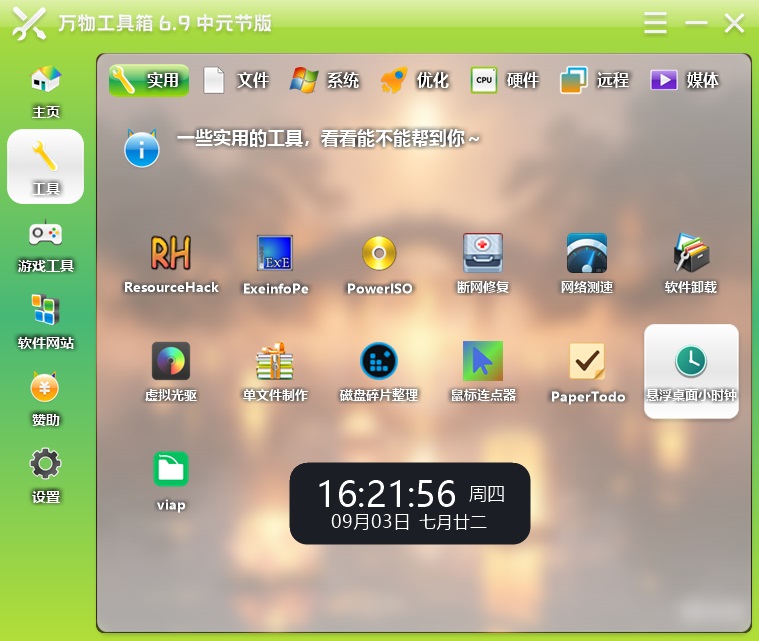Image resolution: width=759 pixels, height=641 pixels.
Task: Open the 单文件制作 tool
Action: pos(275,372)
